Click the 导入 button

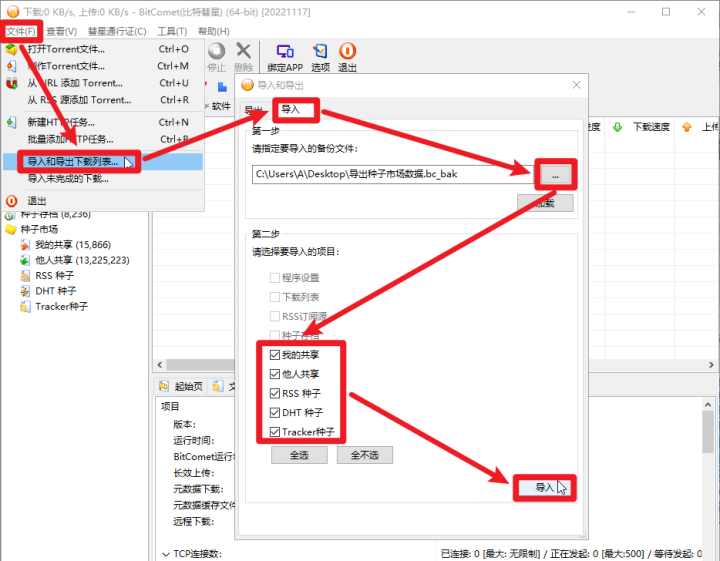point(545,488)
